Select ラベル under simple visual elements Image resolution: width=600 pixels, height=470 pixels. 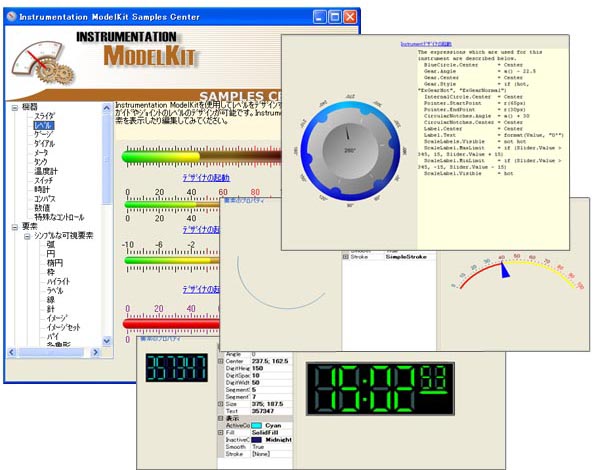pyautogui.click(x=55, y=290)
